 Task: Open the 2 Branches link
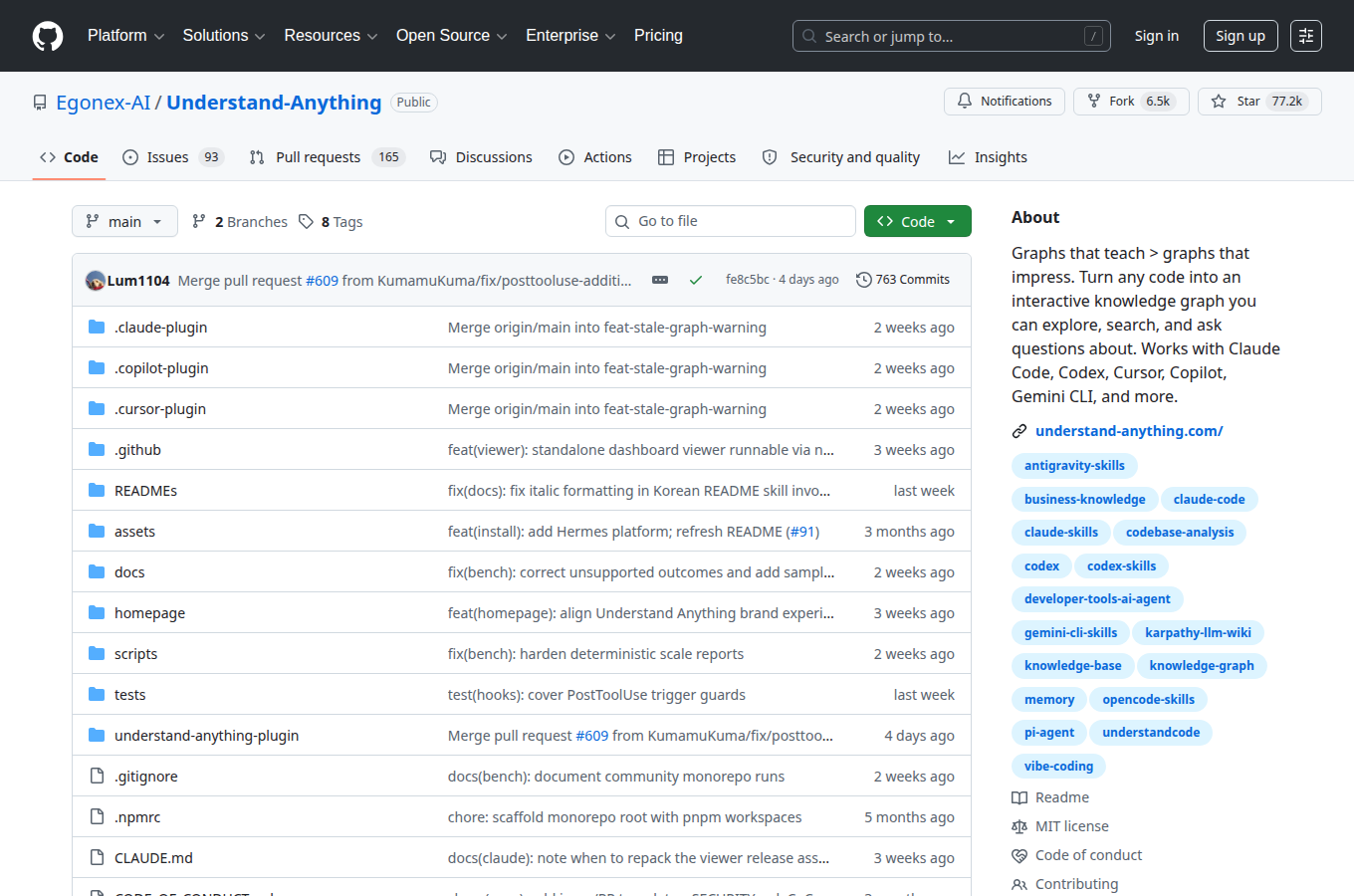point(240,221)
